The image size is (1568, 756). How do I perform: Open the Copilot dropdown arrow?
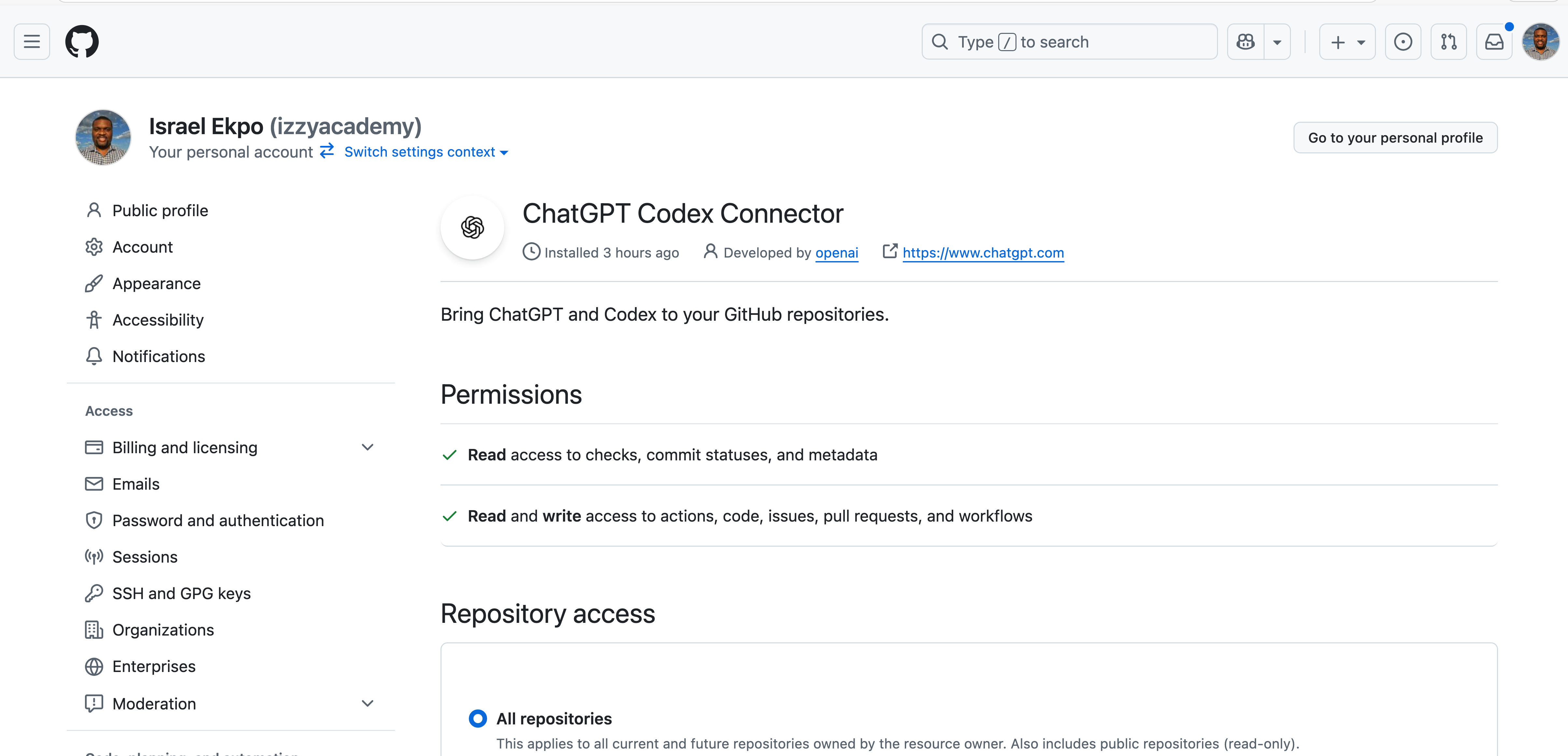(x=1277, y=41)
